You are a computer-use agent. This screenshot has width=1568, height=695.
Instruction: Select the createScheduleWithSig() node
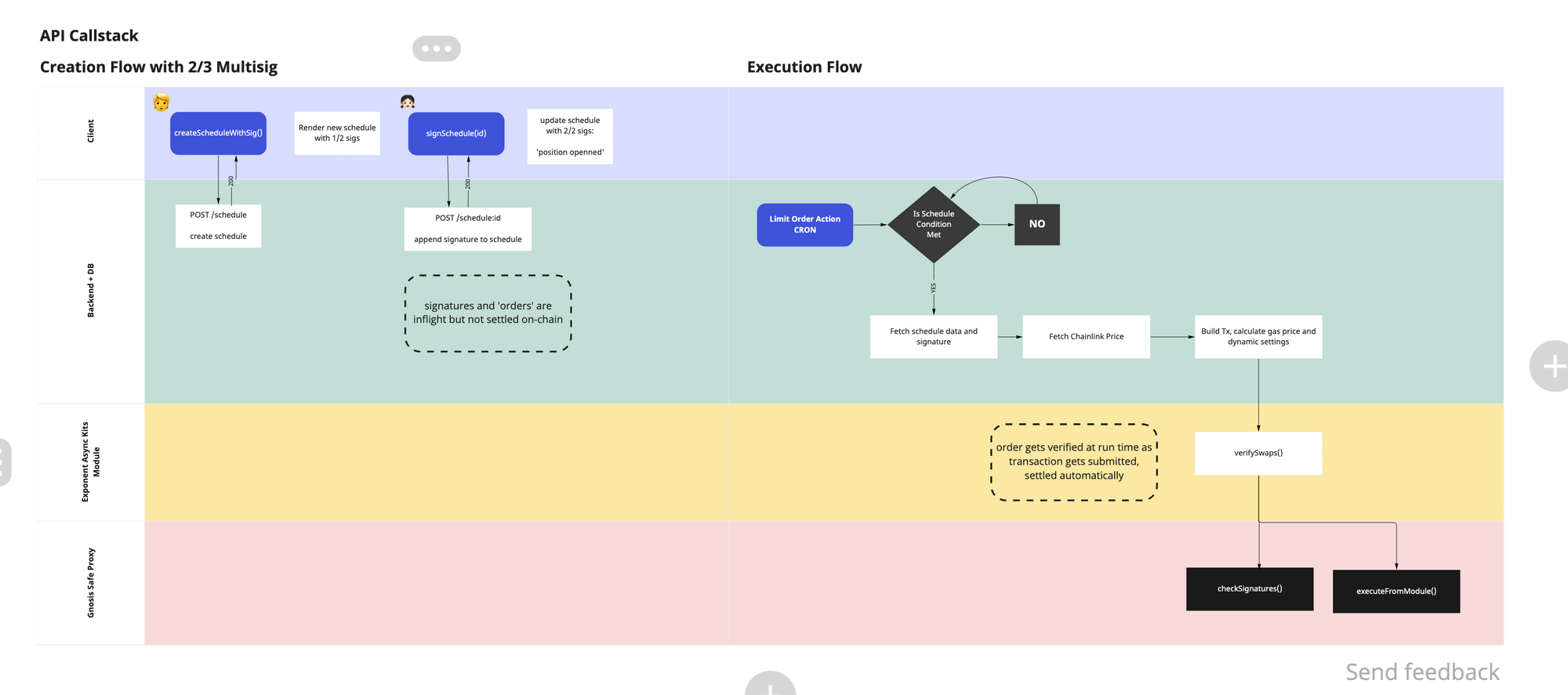[x=218, y=133]
